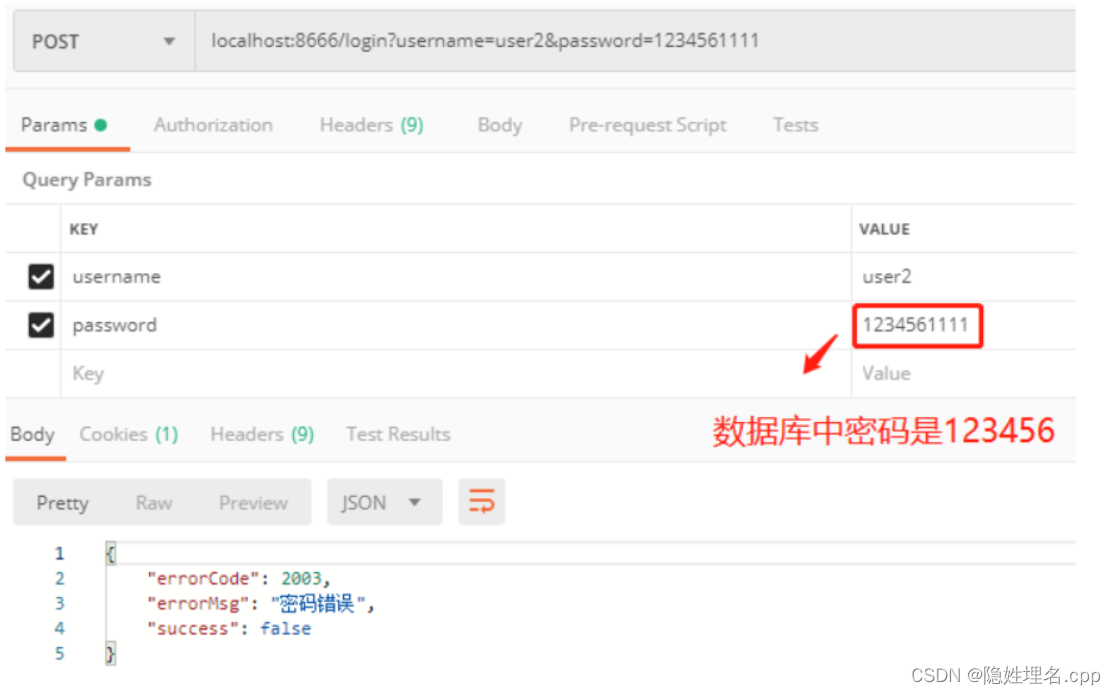
Task: Open the POST method dropdown
Action: click(104, 41)
